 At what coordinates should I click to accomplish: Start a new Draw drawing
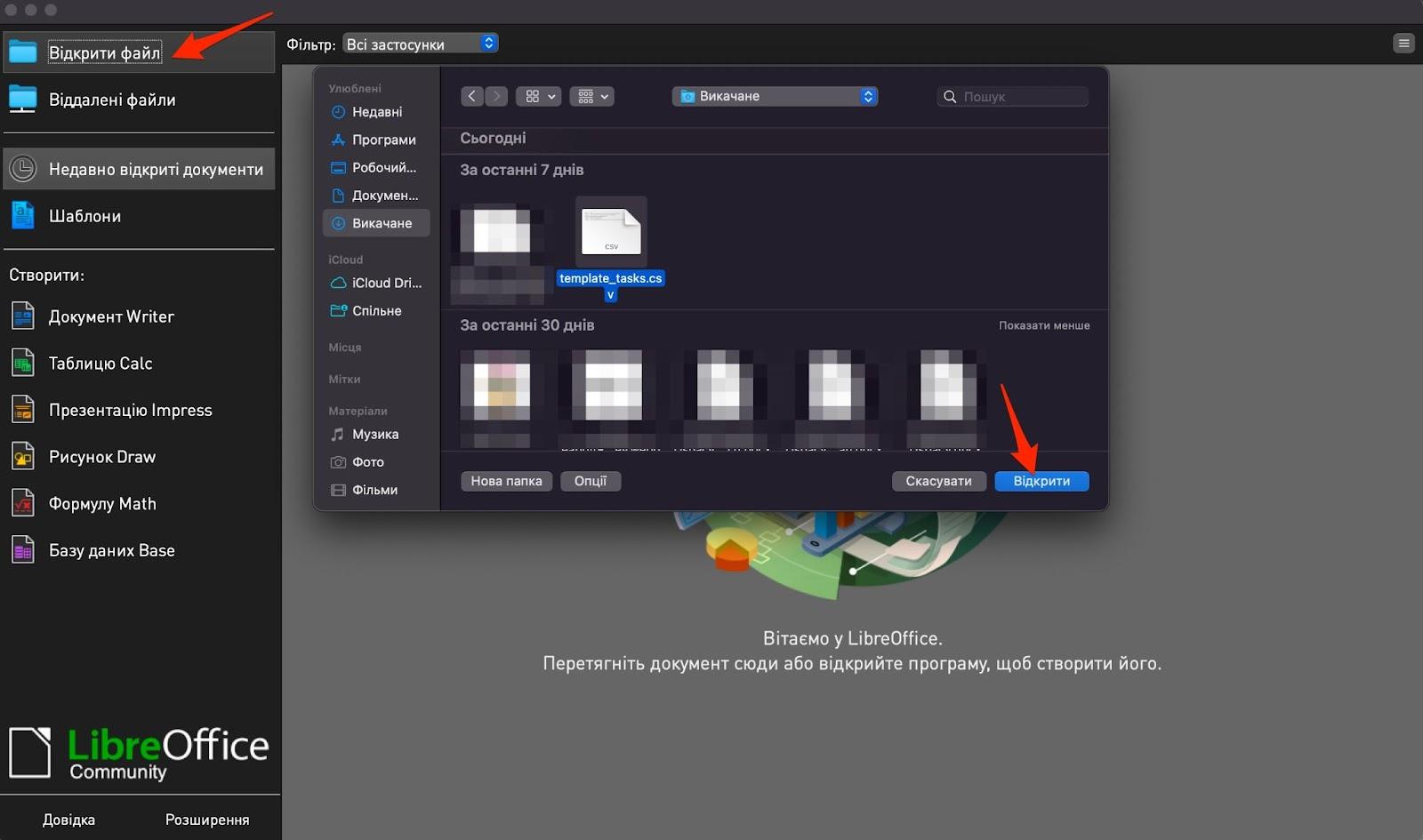(x=101, y=457)
